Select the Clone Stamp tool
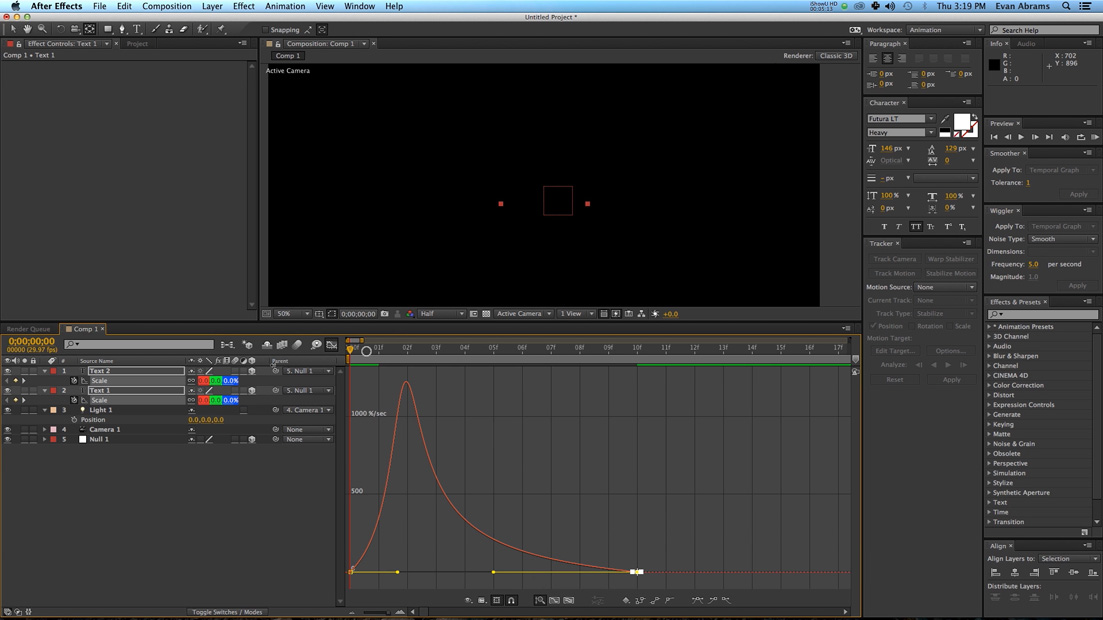Screen dimensions: 1103x620 (x=169, y=29)
